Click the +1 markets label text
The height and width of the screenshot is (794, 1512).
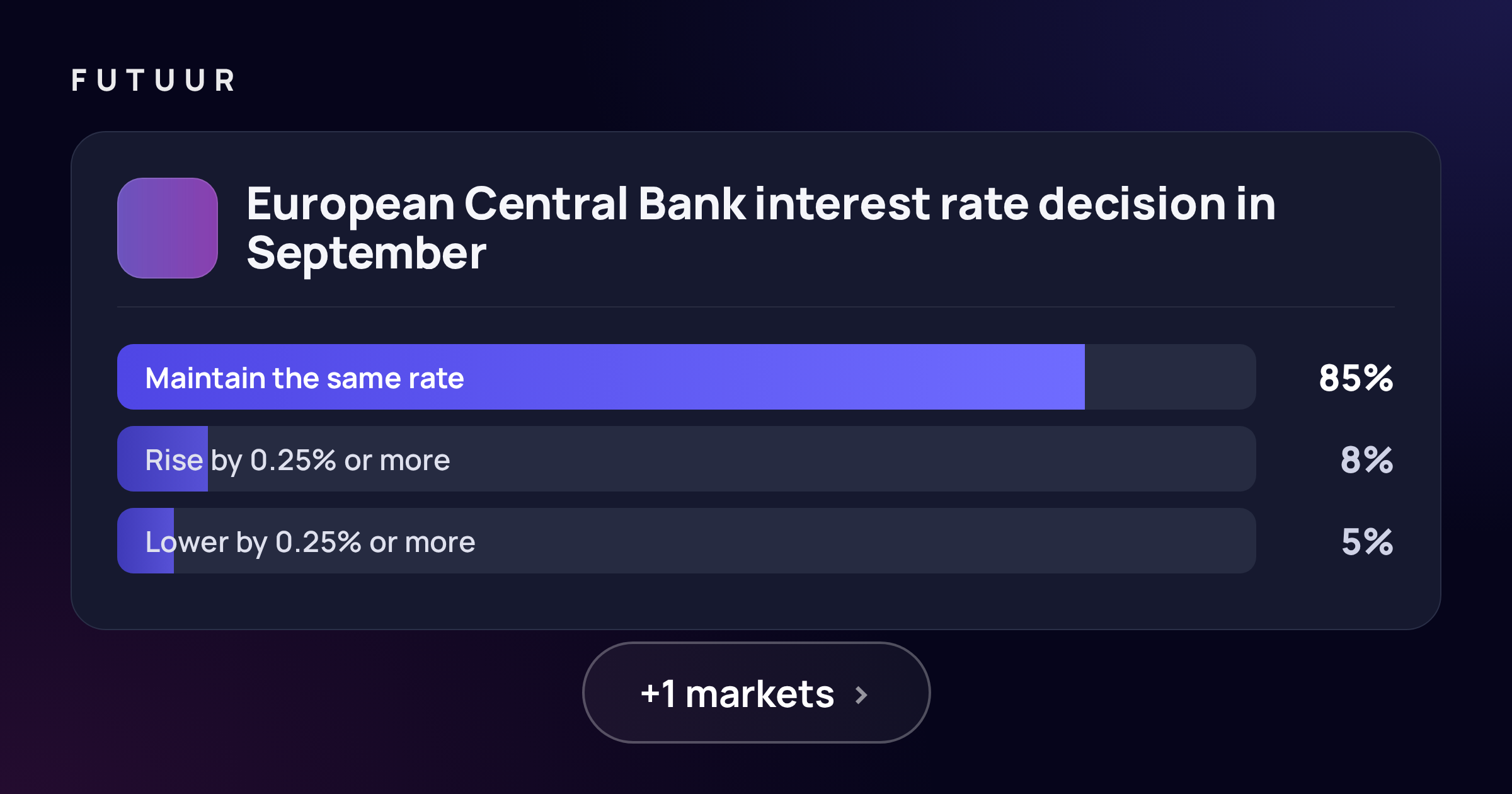pos(737,694)
